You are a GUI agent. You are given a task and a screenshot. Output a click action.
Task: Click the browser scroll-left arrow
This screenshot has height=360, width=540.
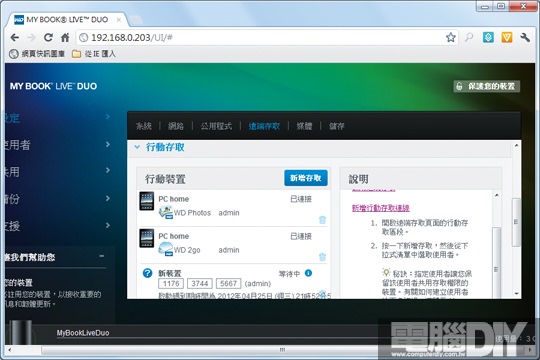[x=10, y=350]
